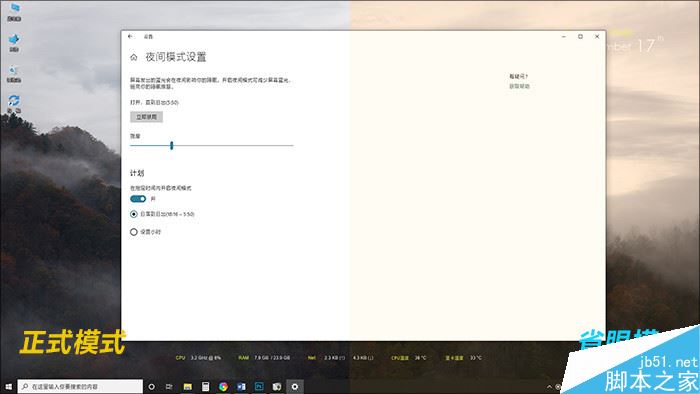Viewport: 700px width, 394px height.
Task: Click the 立即禁用 (turn off now) button
Action: [x=146, y=117]
